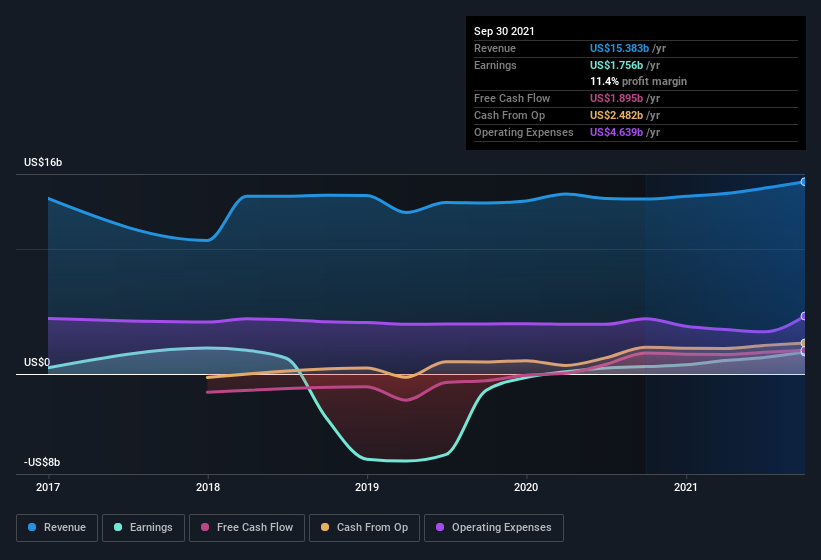
Task: Select the Revenue endpoint marker on chart
Action: pos(804,182)
